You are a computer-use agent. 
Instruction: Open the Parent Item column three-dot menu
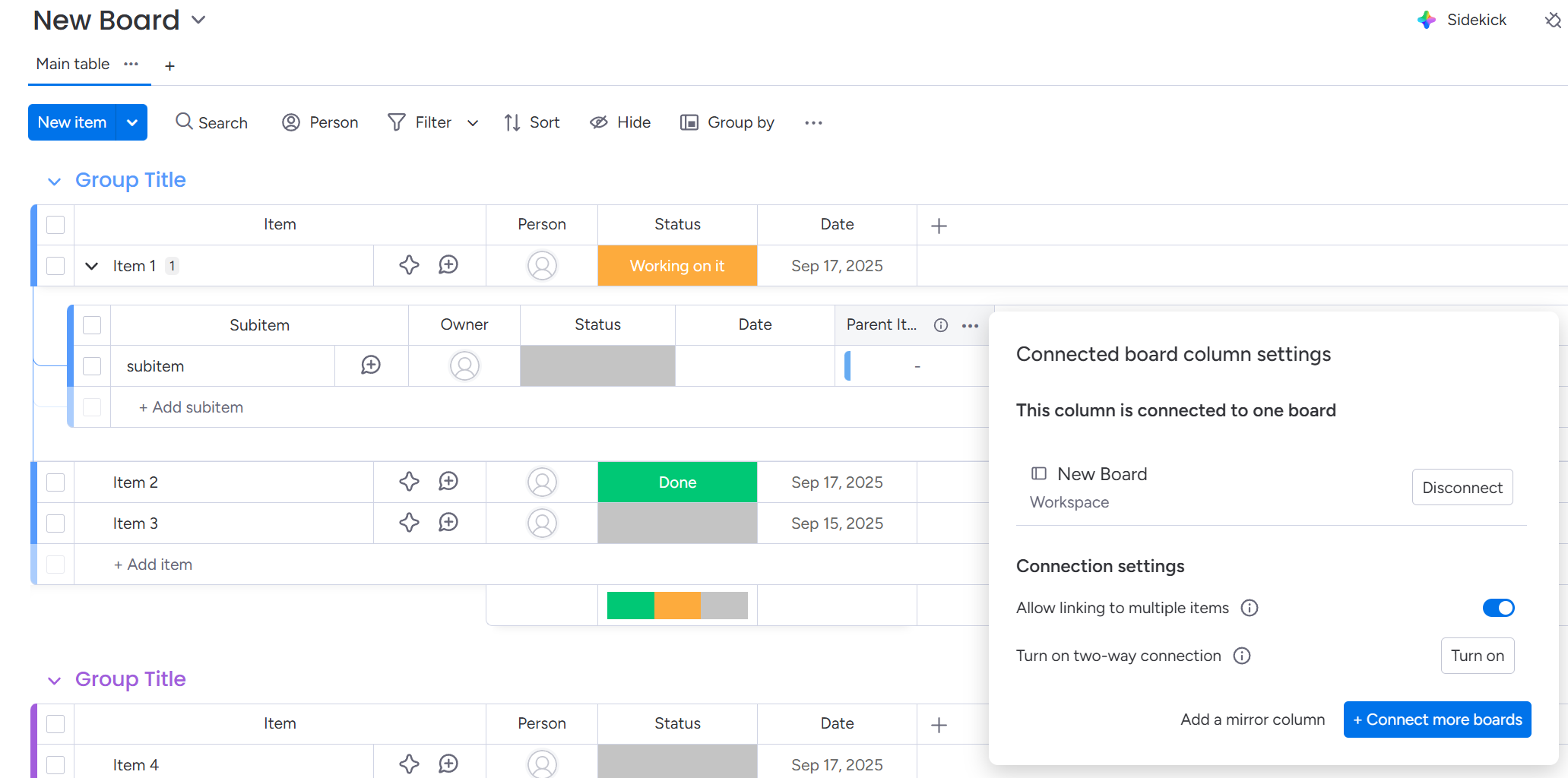pyautogui.click(x=970, y=325)
